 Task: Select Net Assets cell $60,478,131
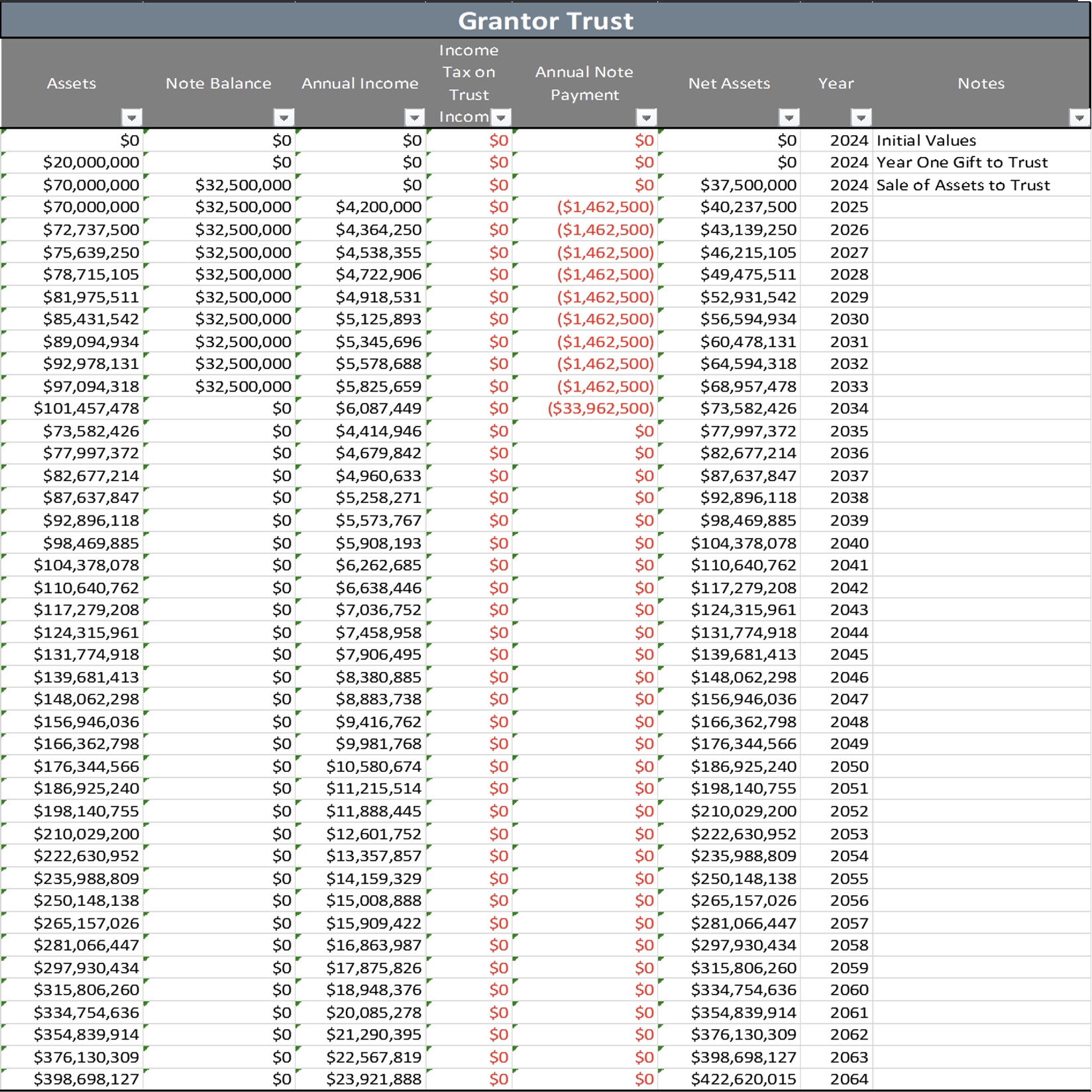point(729,342)
